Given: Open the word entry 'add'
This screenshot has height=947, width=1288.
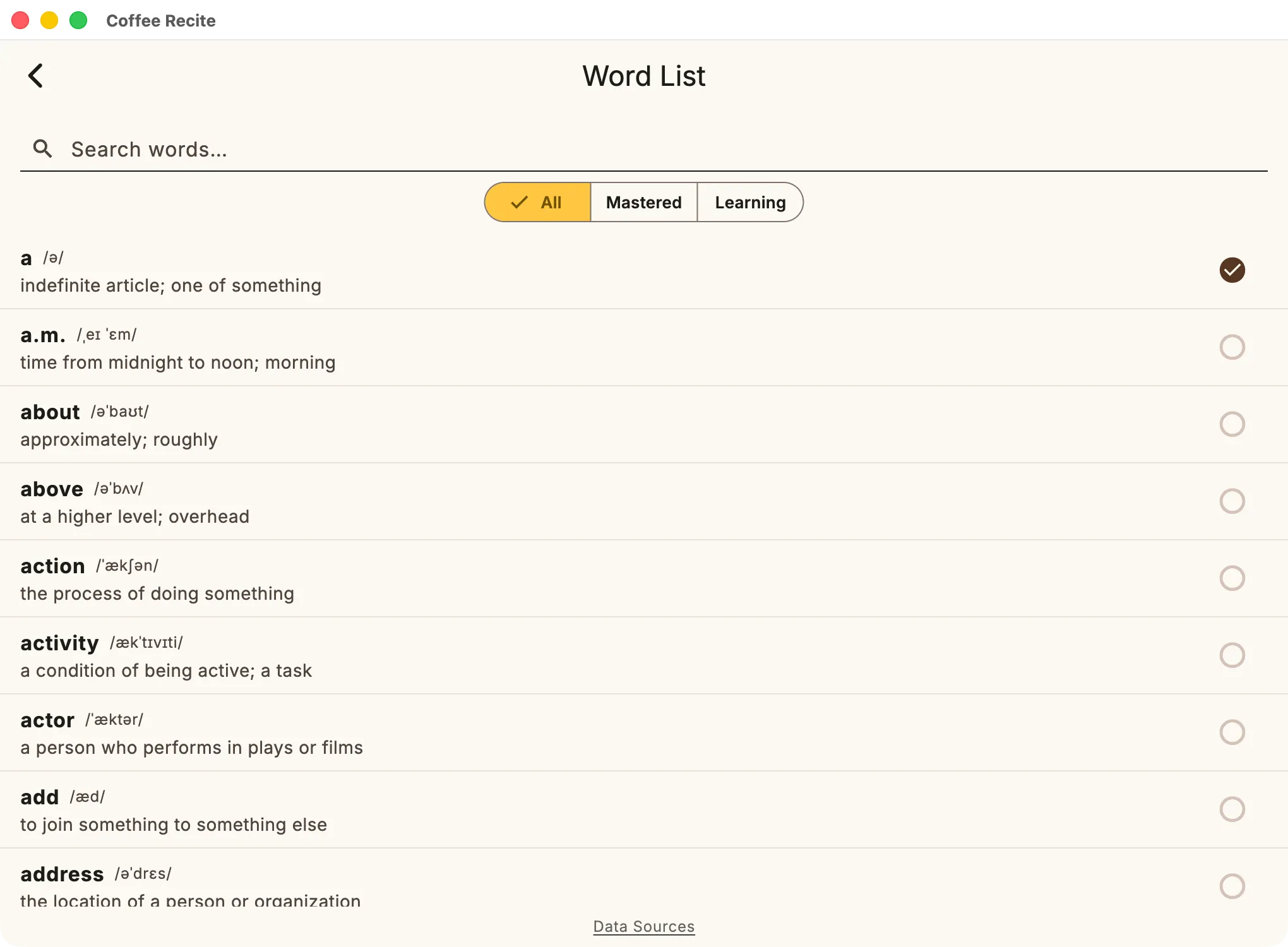Looking at the screenshot, I should (644, 809).
